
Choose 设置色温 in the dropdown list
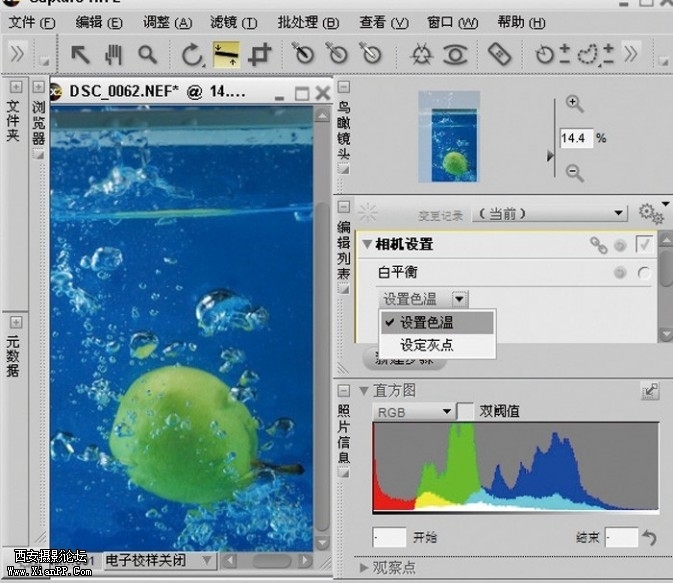click(437, 322)
